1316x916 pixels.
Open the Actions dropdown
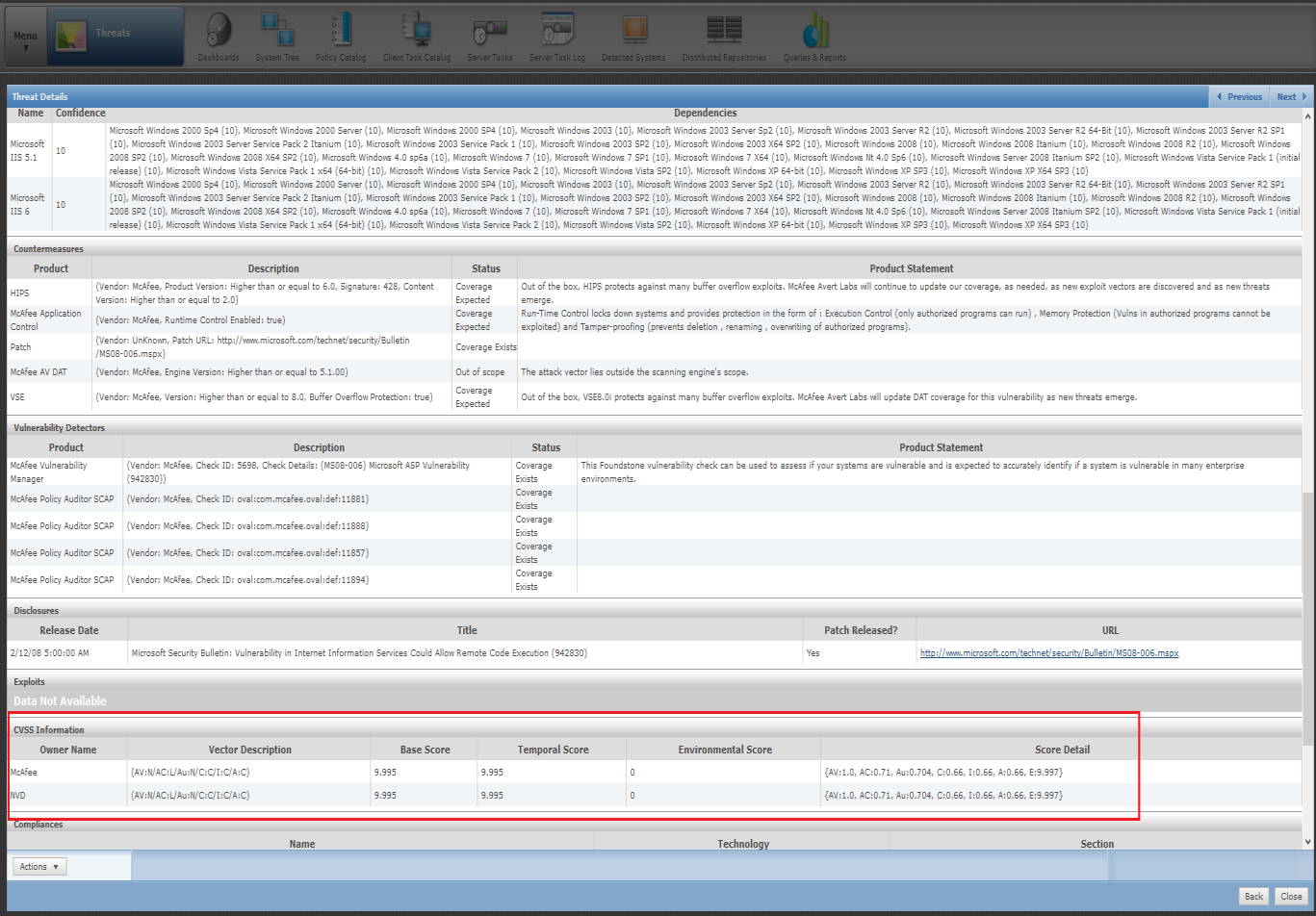pyautogui.click(x=40, y=867)
